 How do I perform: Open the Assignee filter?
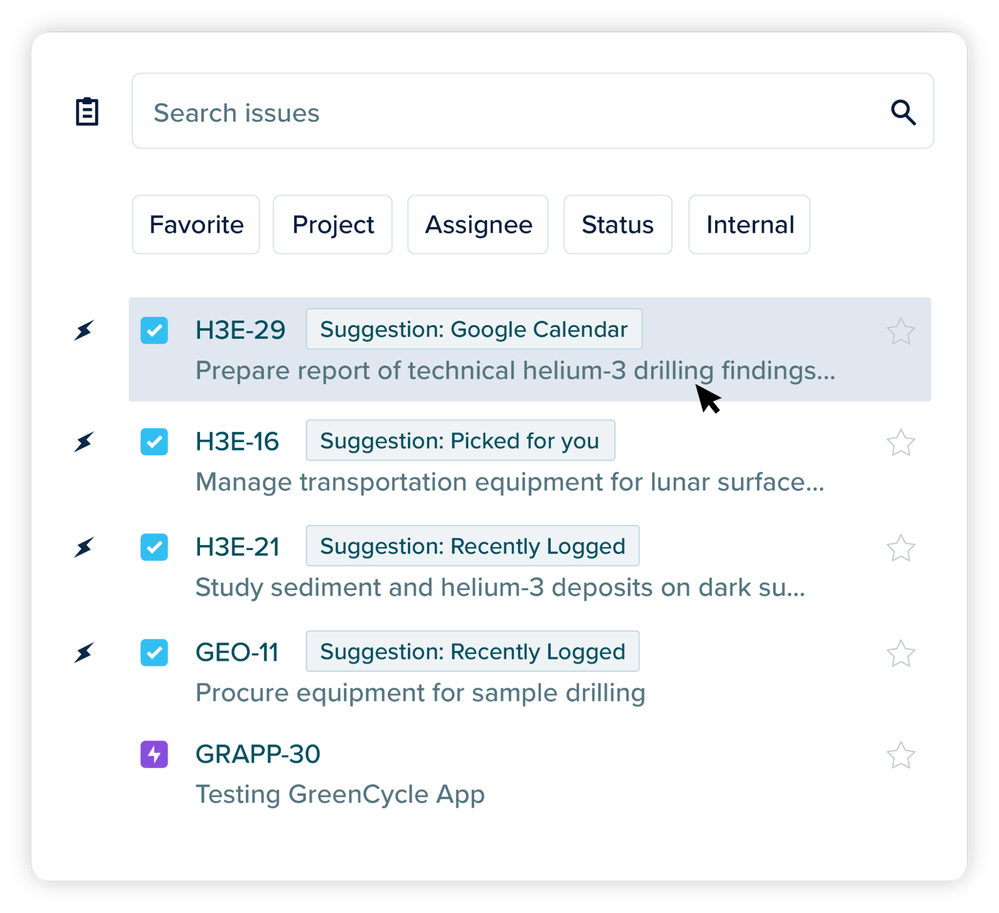477,224
